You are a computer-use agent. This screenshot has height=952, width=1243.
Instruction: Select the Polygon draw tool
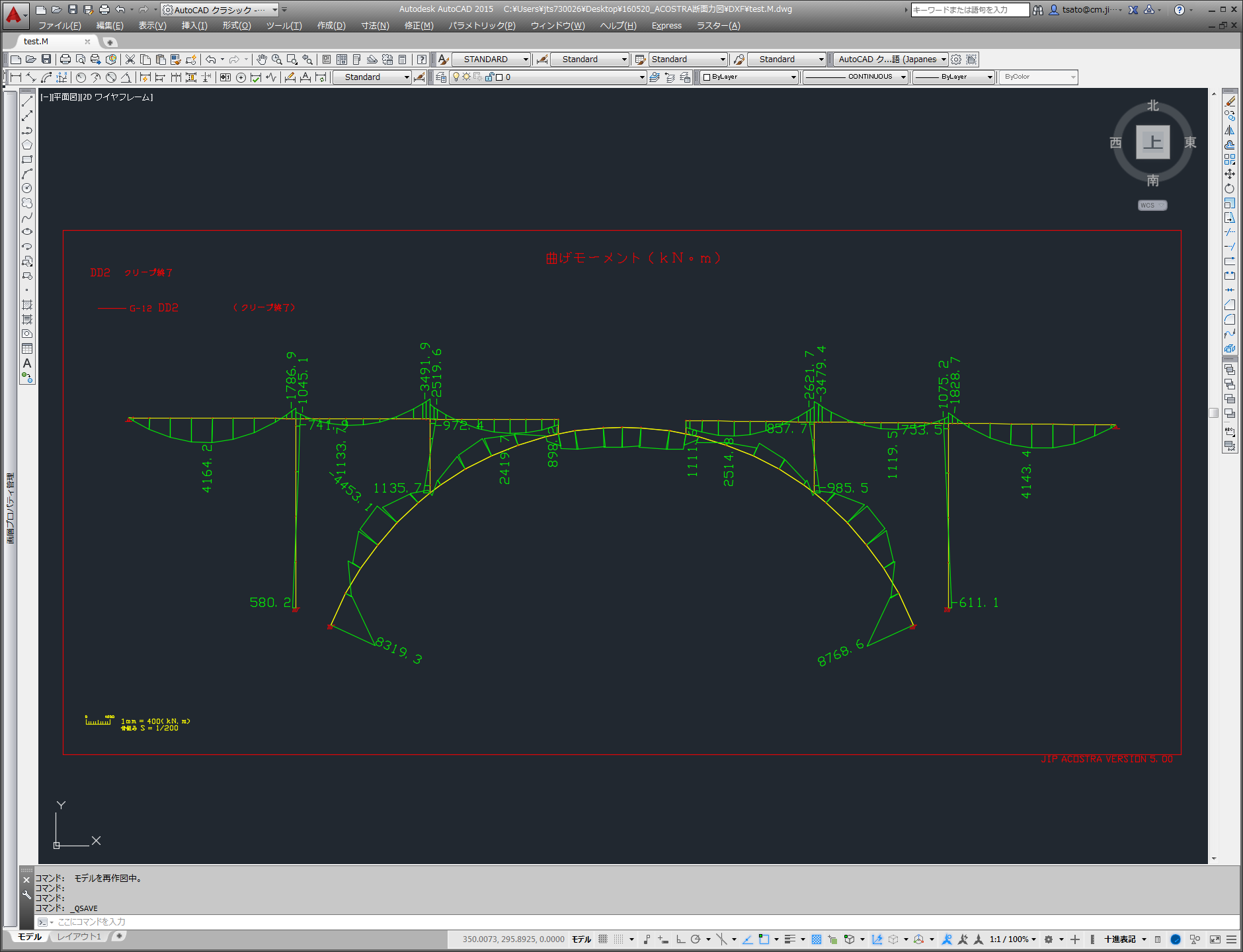[27, 145]
